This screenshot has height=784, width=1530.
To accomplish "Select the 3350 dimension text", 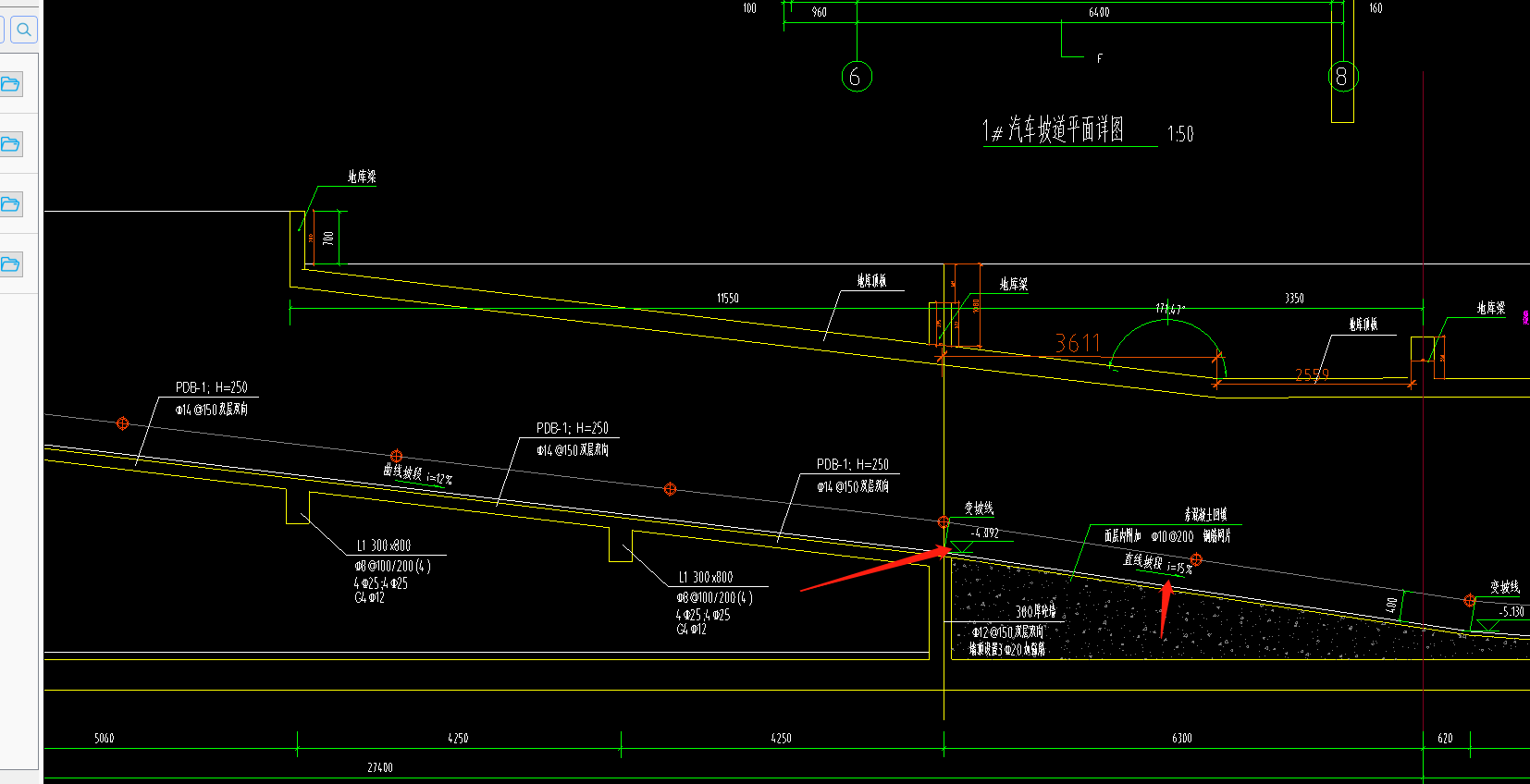I will pyautogui.click(x=1294, y=298).
